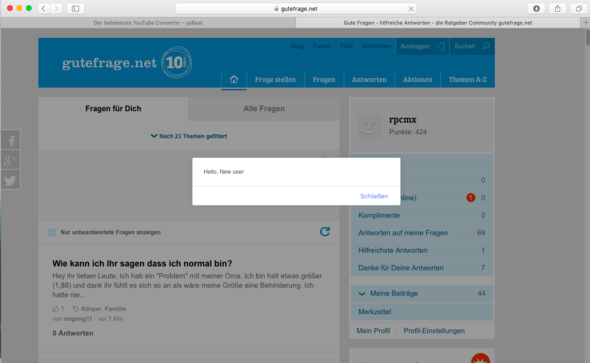Select the gutefrage.net browser tab
590x363 pixels.
pyautogui.click(x=438, y=23)
